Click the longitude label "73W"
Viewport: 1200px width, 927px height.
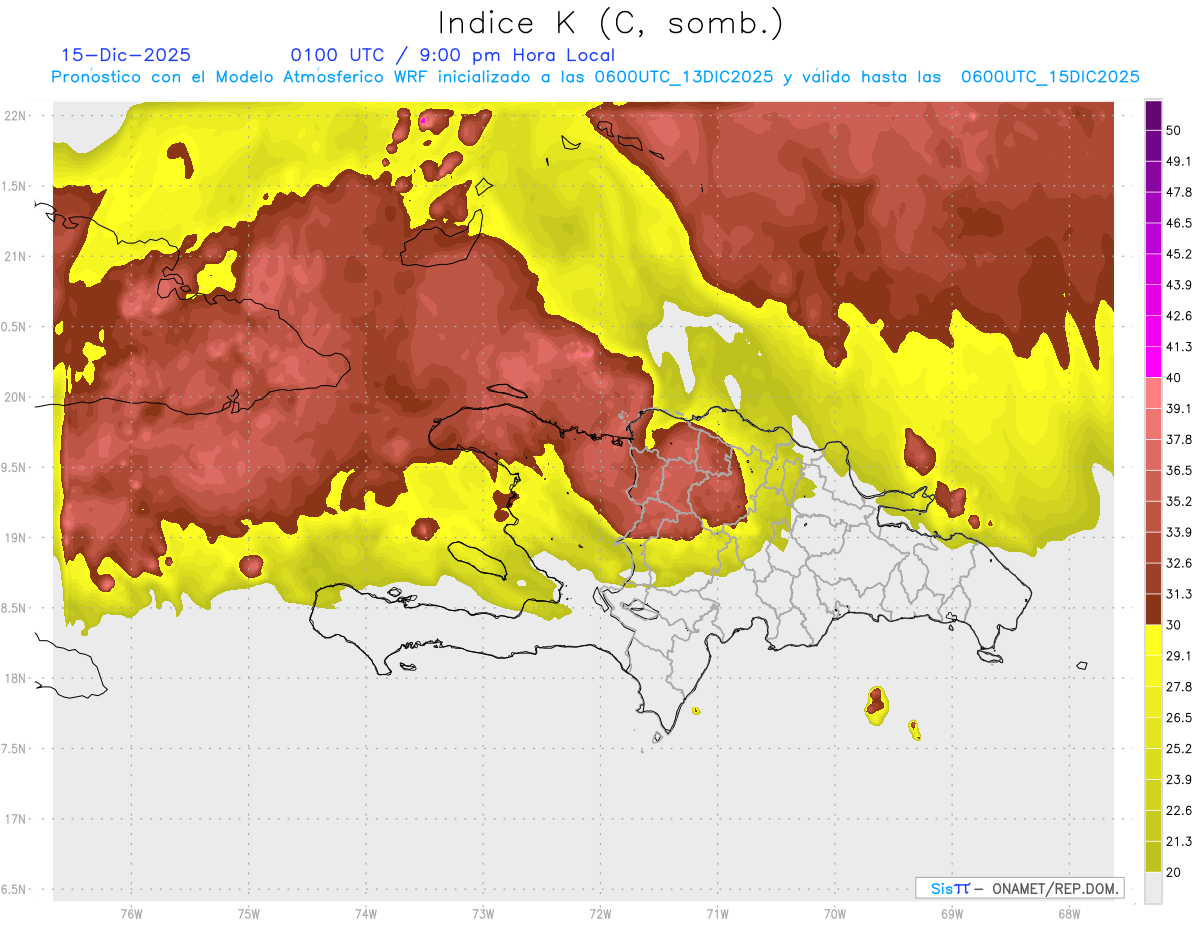pyautogui.click(x=483, y=914)
